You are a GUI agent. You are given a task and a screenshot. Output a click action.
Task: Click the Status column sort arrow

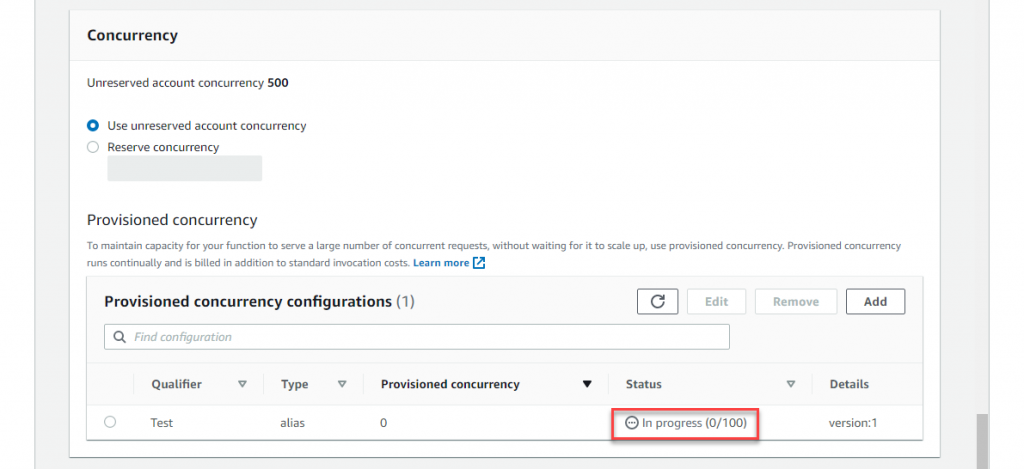[791, 384]
